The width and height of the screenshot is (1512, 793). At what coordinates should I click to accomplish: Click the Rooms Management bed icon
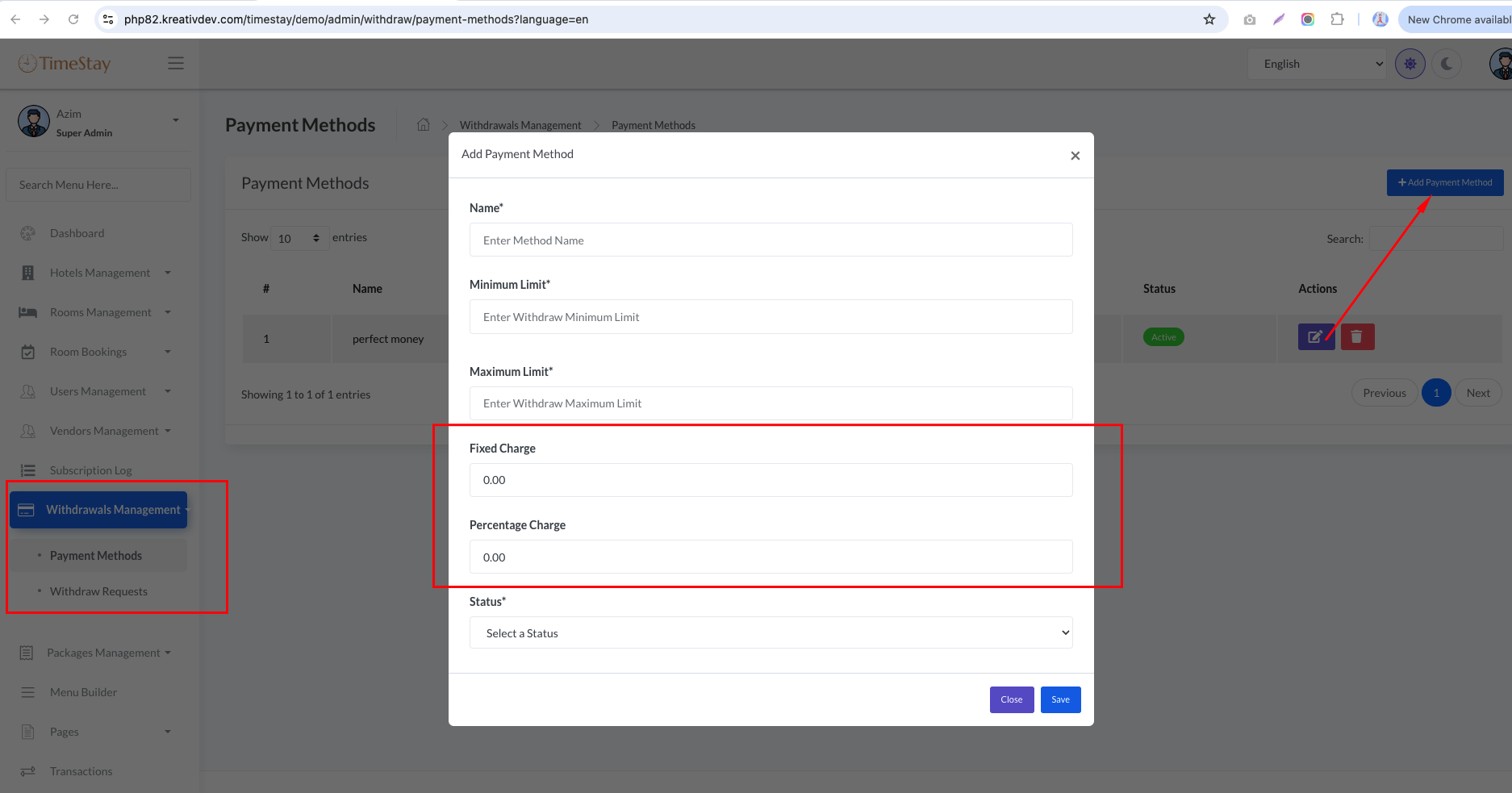(28, 312)
